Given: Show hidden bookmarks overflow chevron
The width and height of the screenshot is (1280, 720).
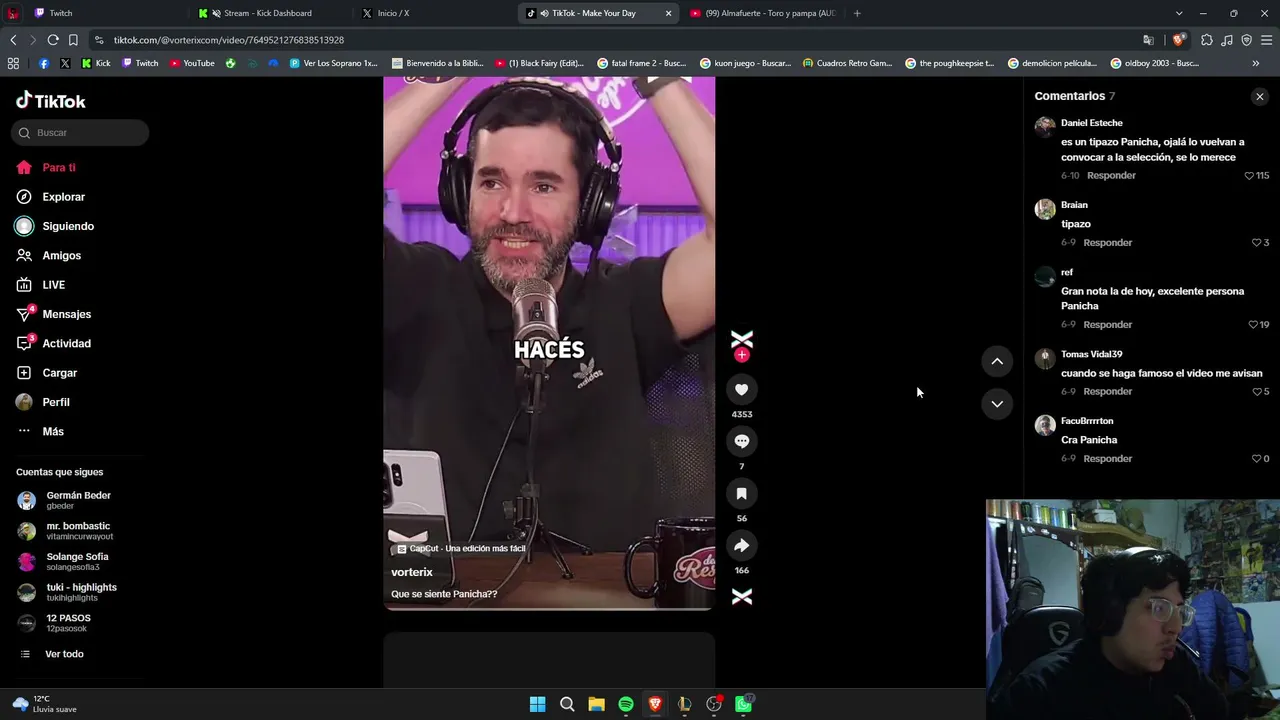Looking at the screenshot, I should pos(1255,63).
